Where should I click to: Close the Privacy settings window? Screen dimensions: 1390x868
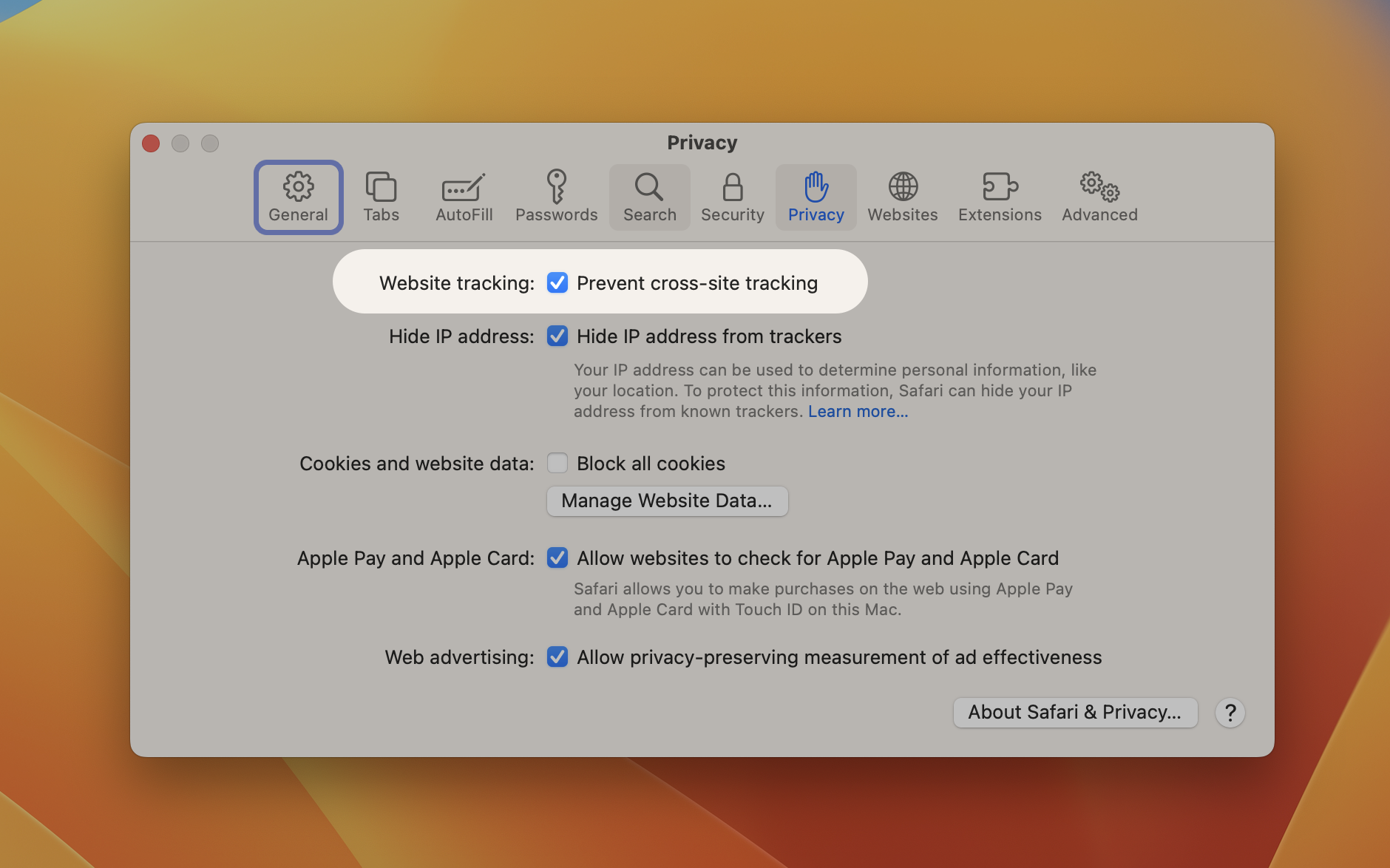click(x=151, y=143)
